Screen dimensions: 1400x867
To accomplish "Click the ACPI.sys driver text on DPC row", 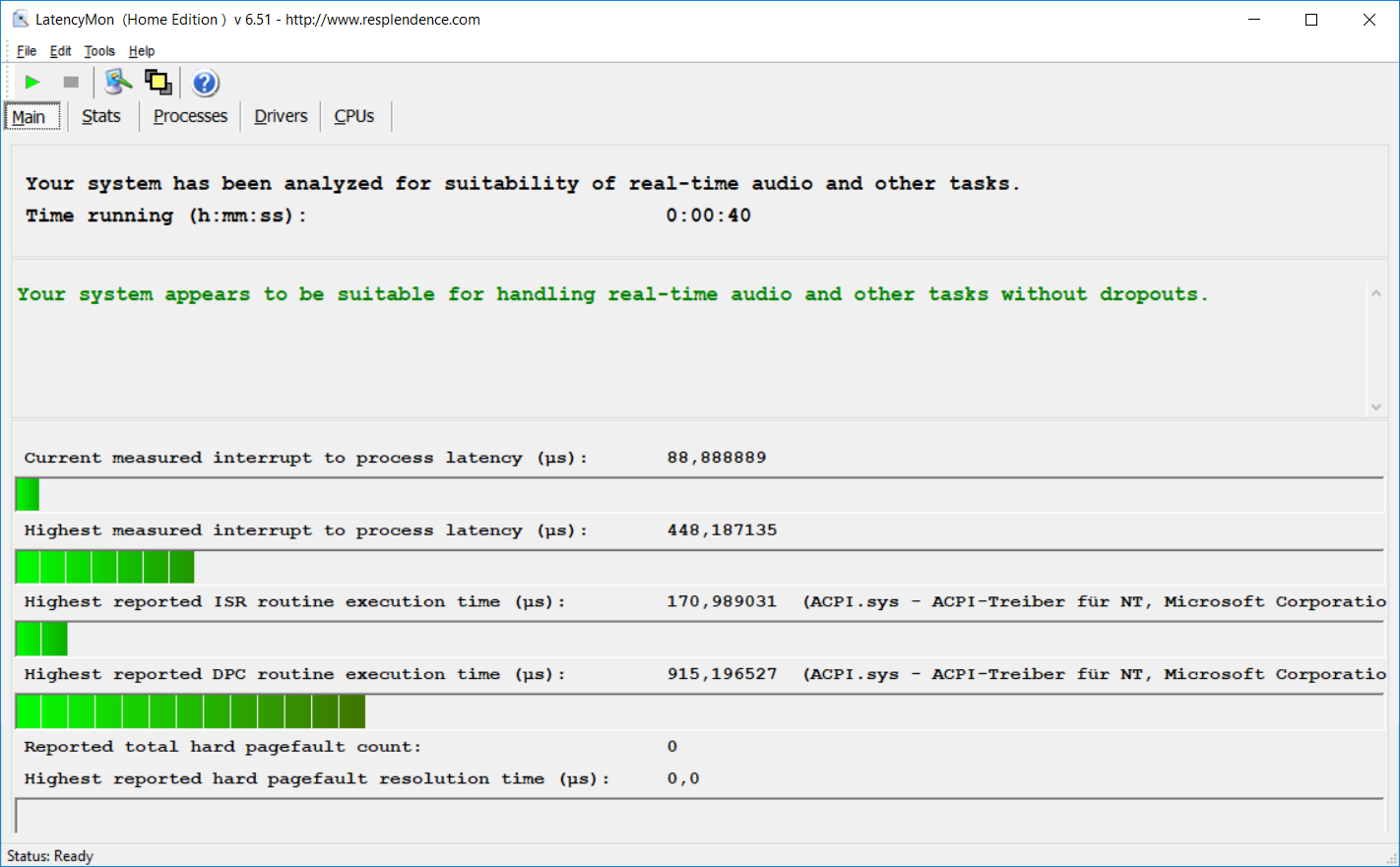I will tap(1094, 675).
